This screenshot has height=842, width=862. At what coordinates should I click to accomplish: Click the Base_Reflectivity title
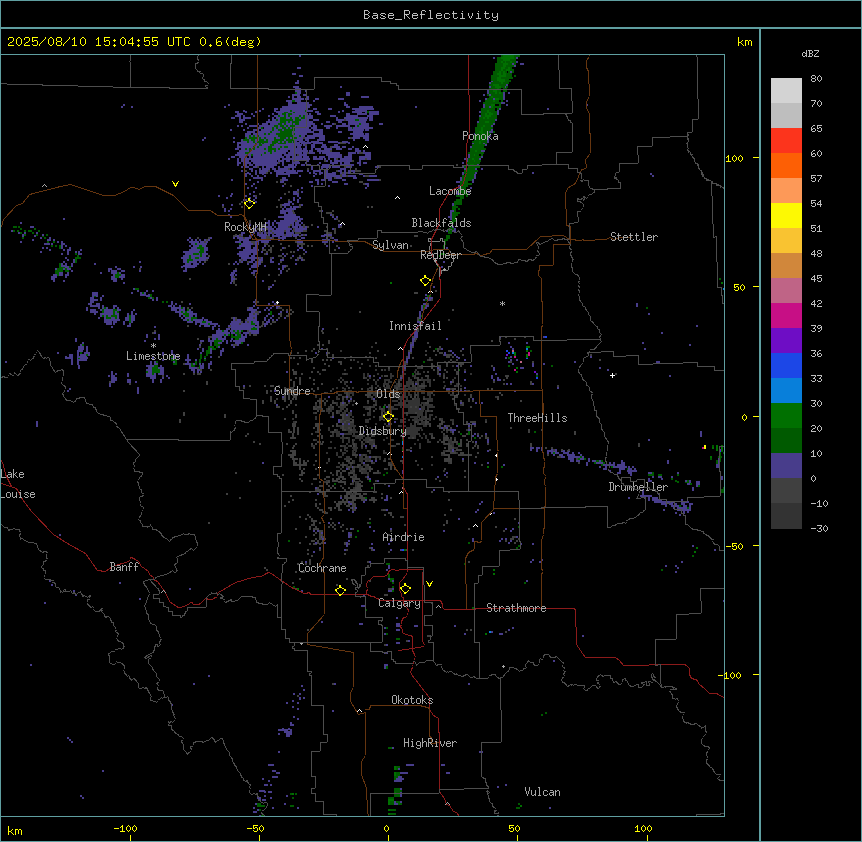tap(431, 15)
